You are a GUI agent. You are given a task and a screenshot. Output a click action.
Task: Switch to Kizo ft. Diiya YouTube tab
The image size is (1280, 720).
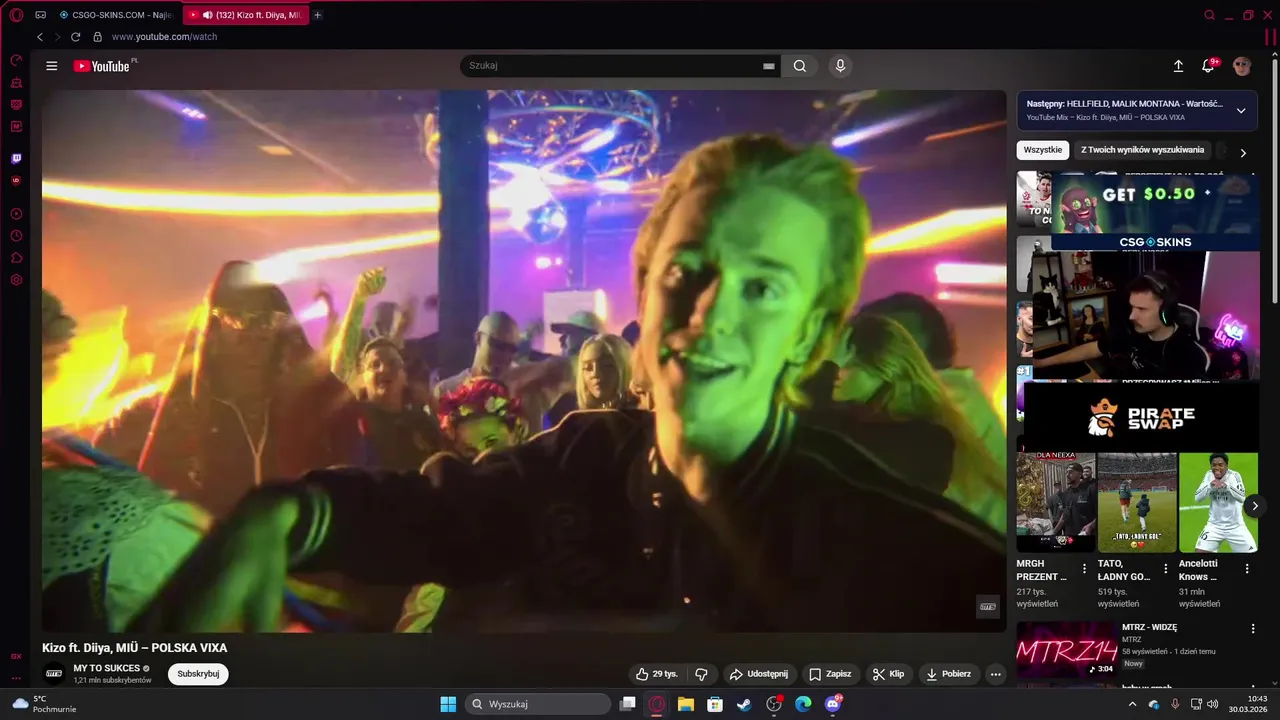coord(246,15)
